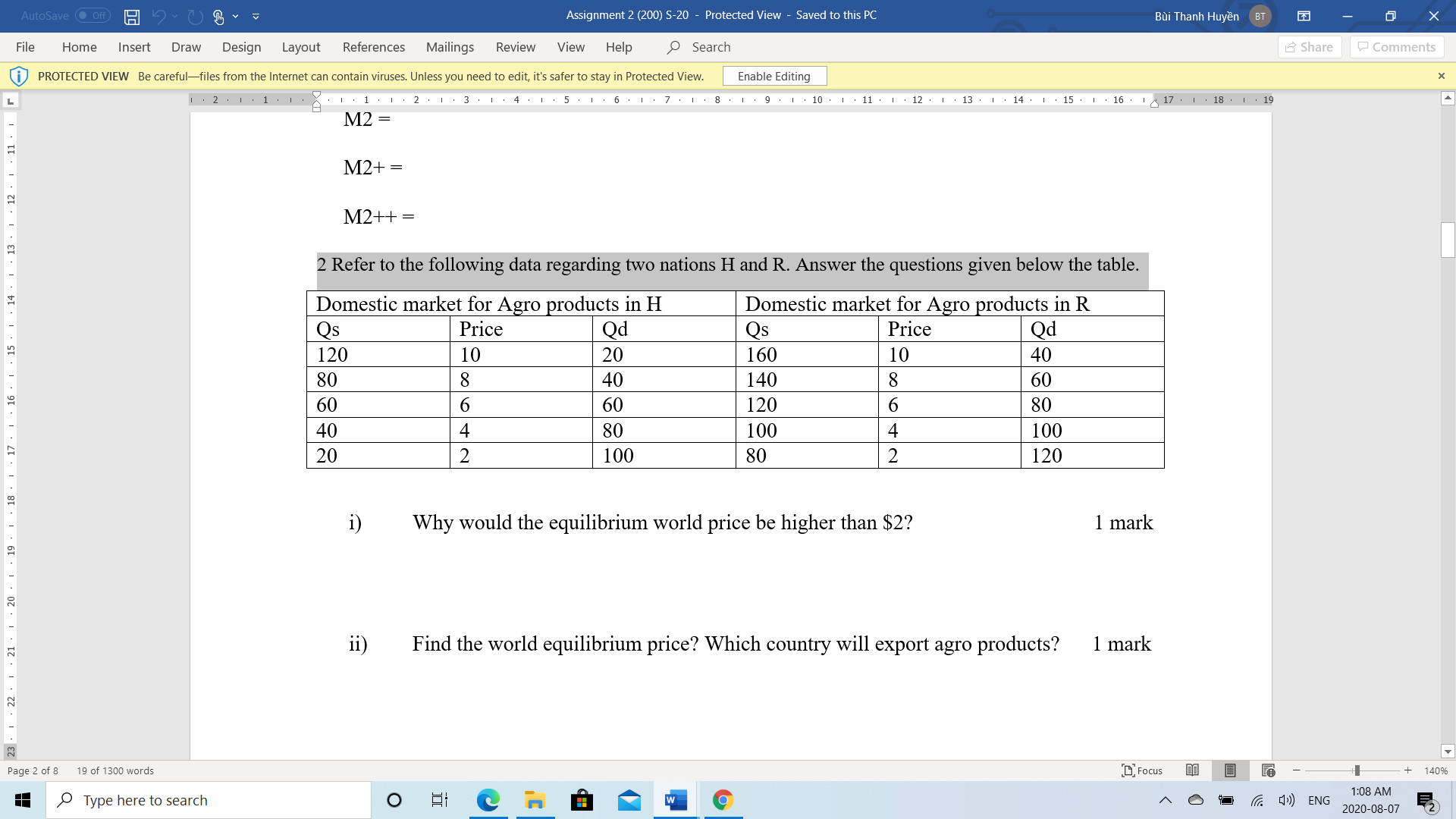Select Print Layout view

(1230, 770)
